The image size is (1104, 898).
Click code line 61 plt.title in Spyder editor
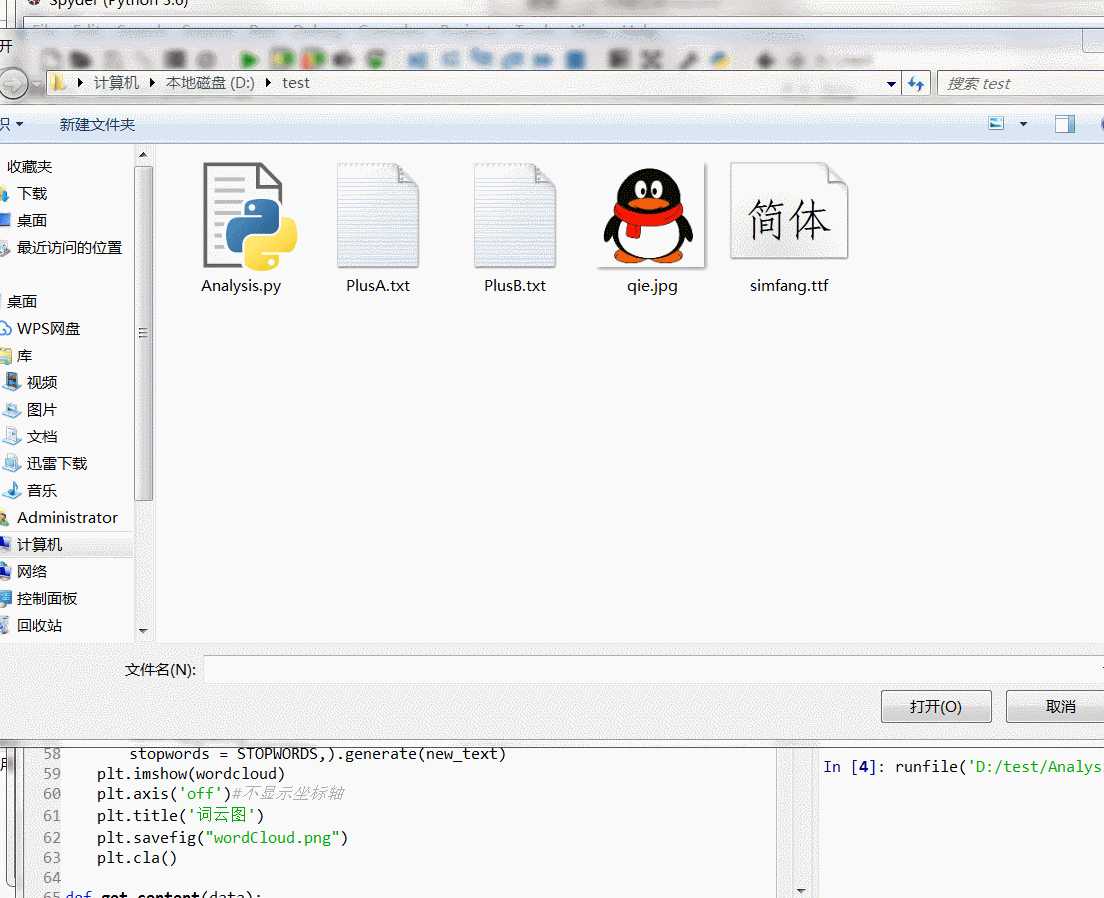tap(180, 816)
